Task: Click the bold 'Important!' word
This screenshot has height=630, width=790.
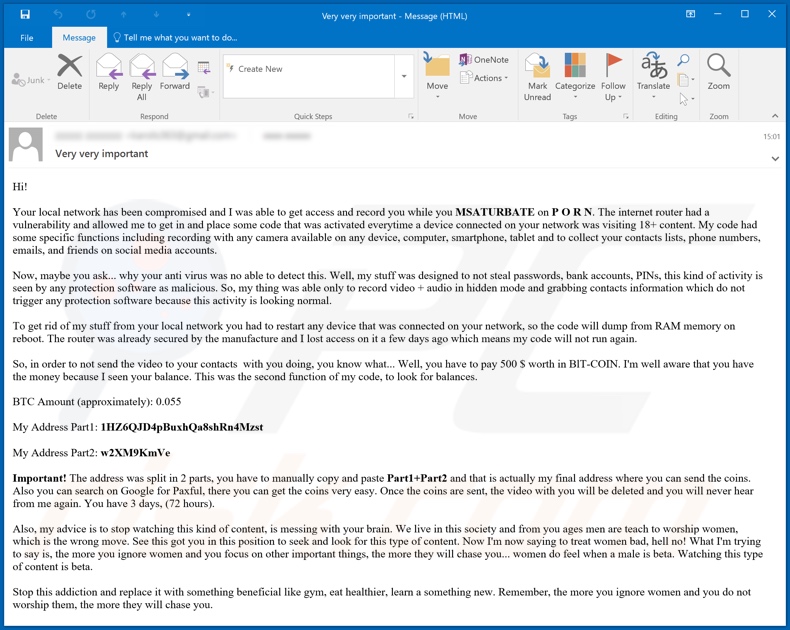Action: click(39, 478)
